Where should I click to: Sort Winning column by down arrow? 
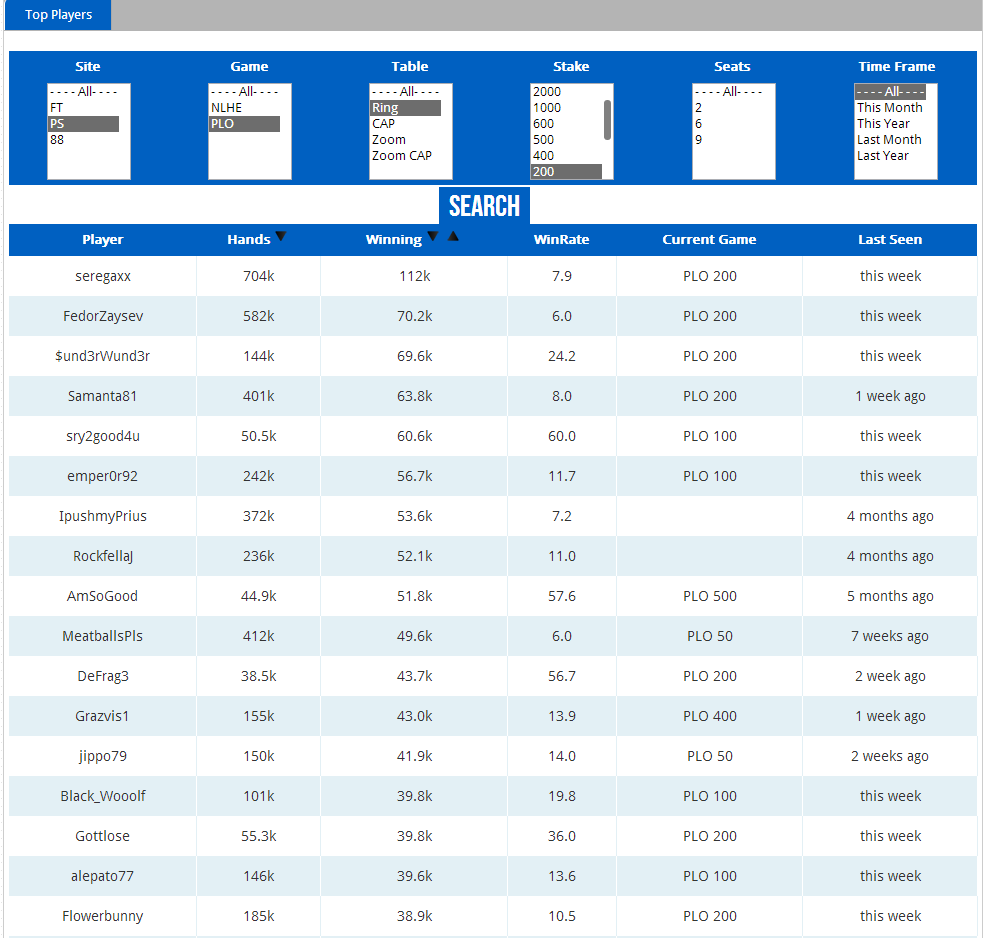433,236
